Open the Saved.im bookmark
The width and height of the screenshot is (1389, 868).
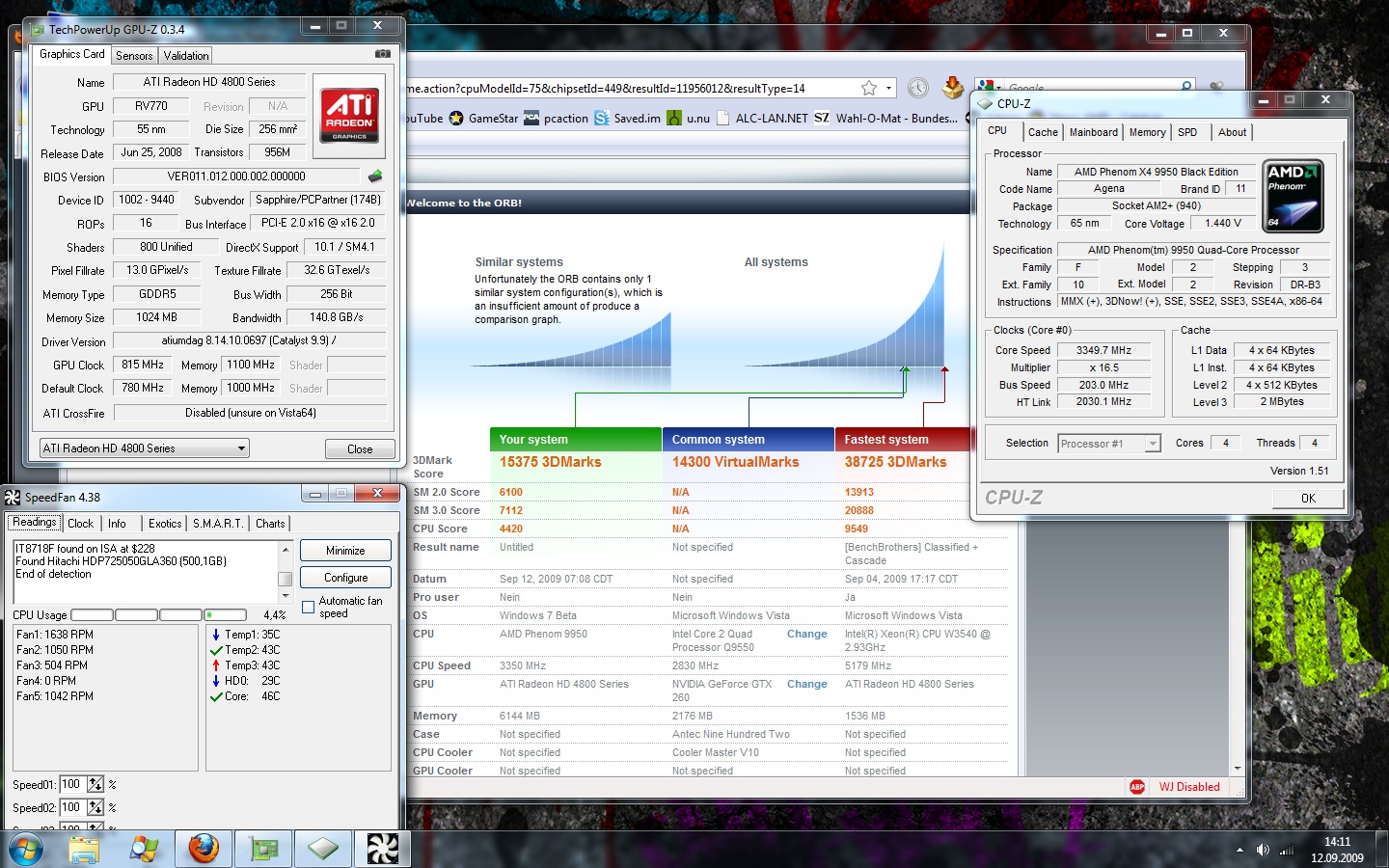pyautogui.click(x=627, y=119)
